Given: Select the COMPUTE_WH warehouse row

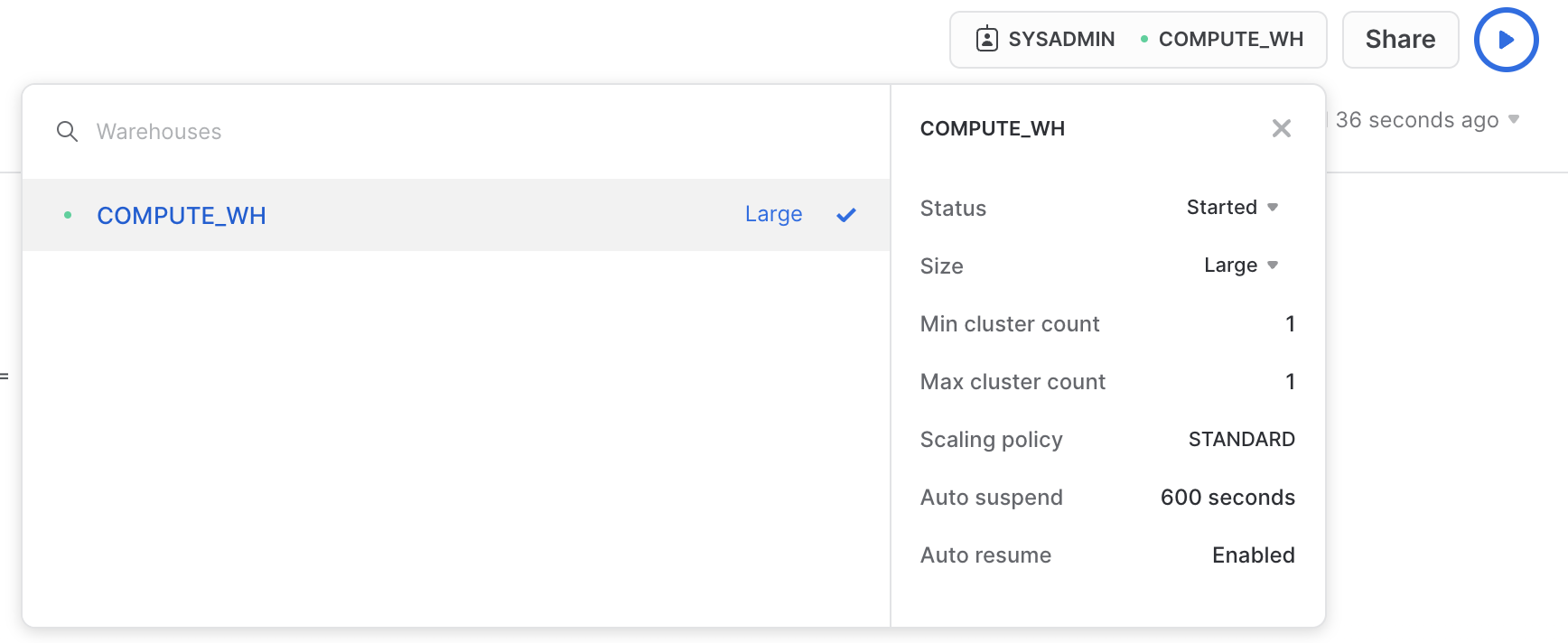Looking at the screenshot, I should (x=456, y=215).
